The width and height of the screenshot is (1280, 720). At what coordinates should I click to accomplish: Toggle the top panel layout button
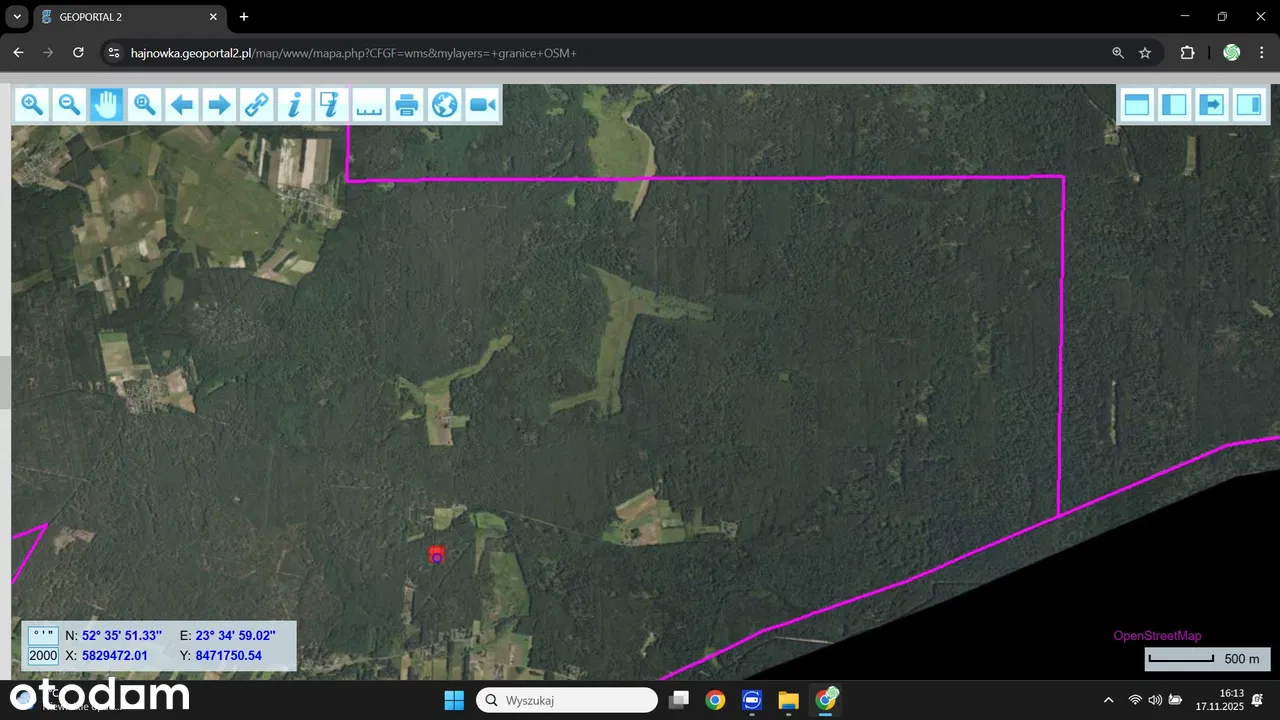coord(1136,104)
